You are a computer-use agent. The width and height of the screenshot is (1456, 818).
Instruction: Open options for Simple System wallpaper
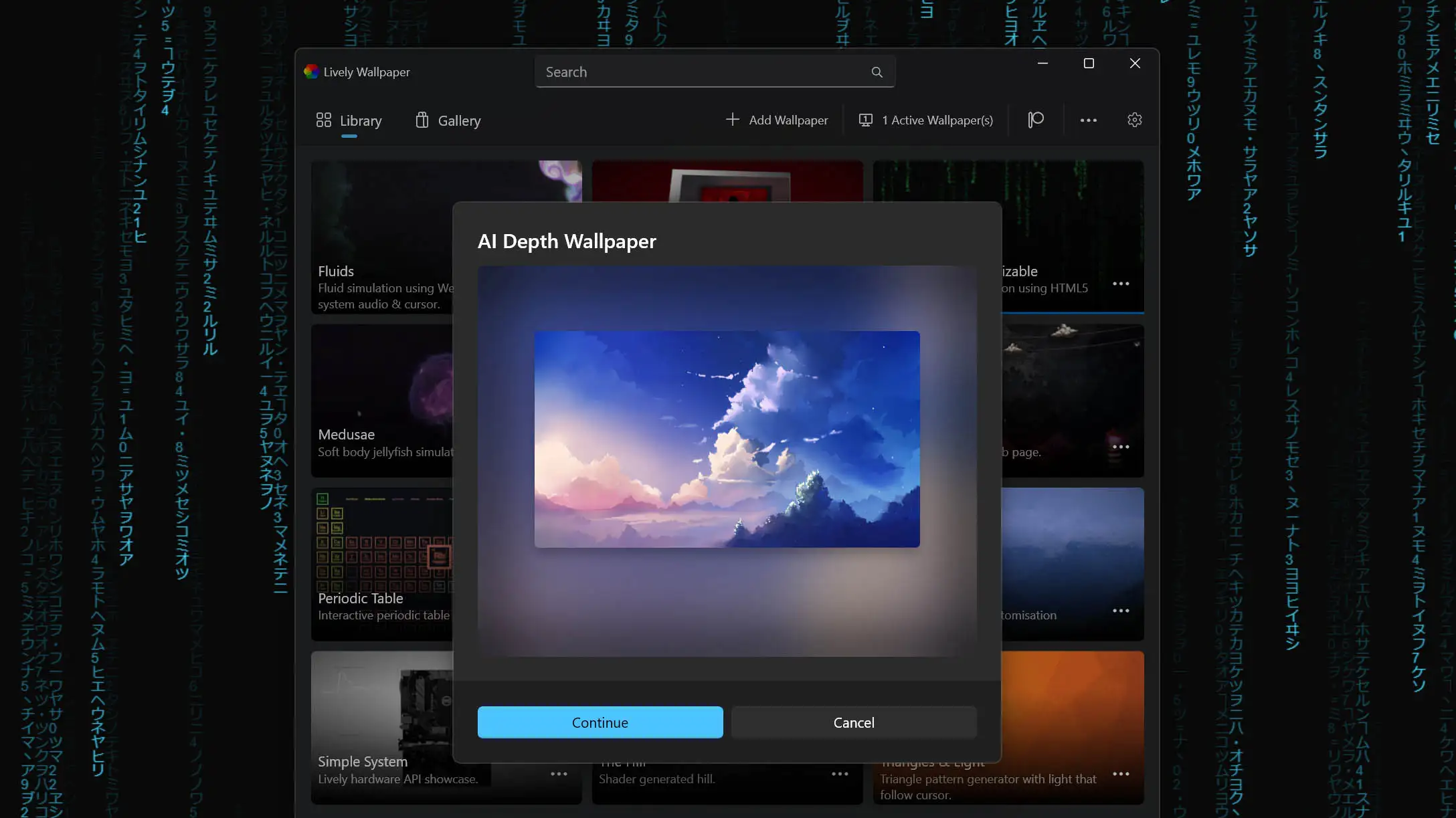(x=559, y=774)
